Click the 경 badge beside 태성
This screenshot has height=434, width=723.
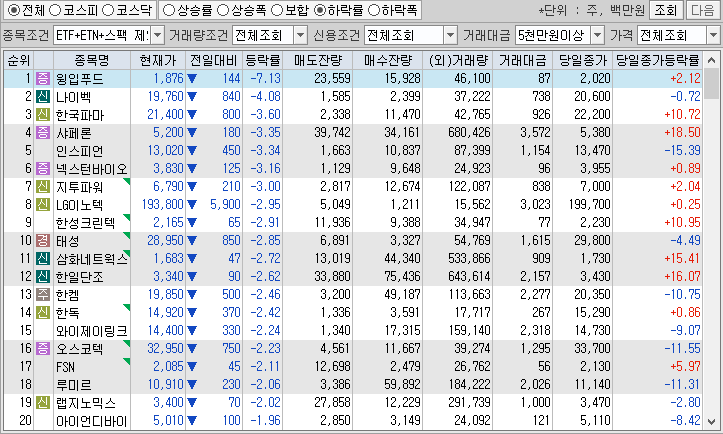tap(43, 240)
